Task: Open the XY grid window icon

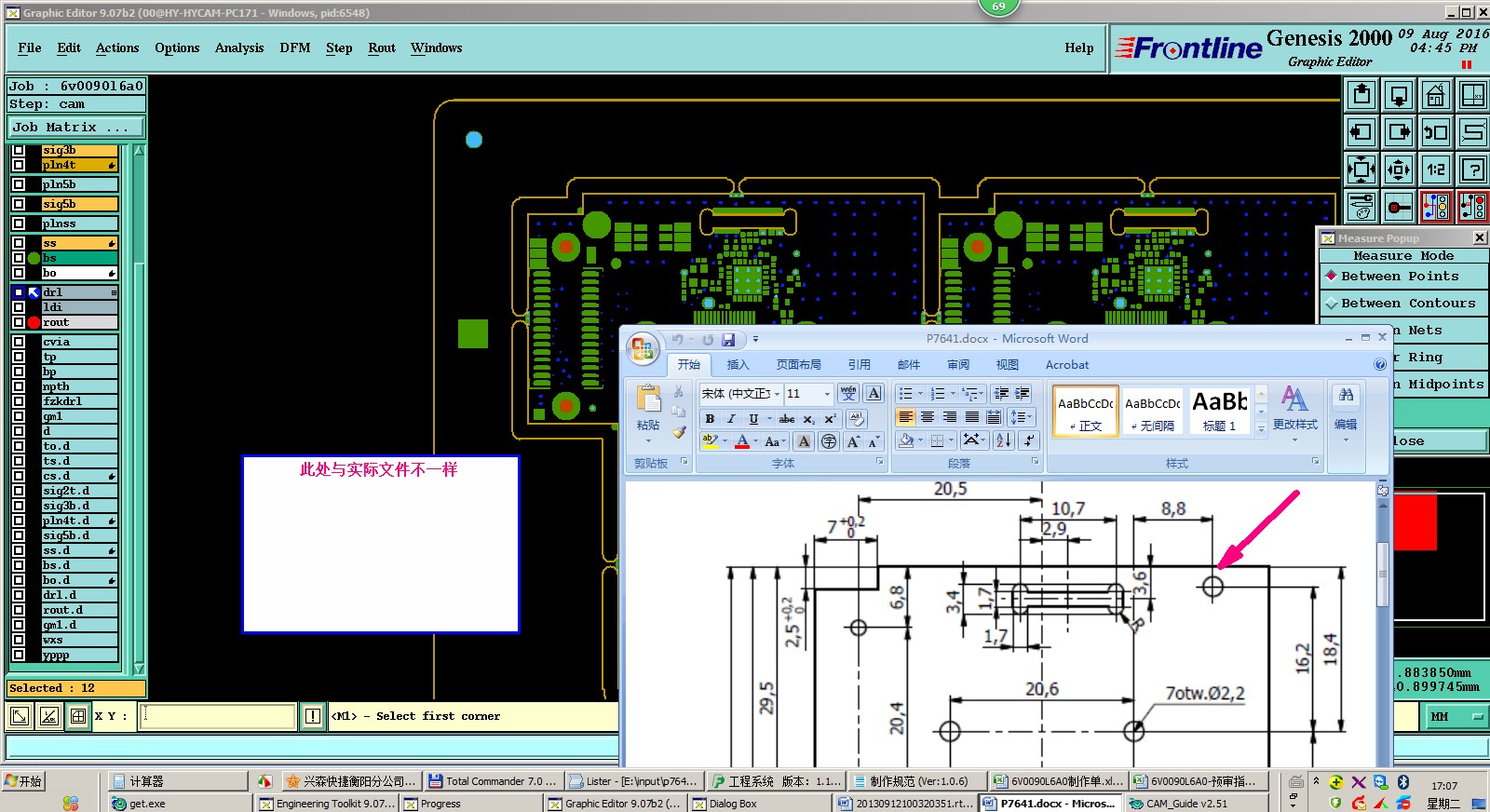Action: tap(1472, 95)
